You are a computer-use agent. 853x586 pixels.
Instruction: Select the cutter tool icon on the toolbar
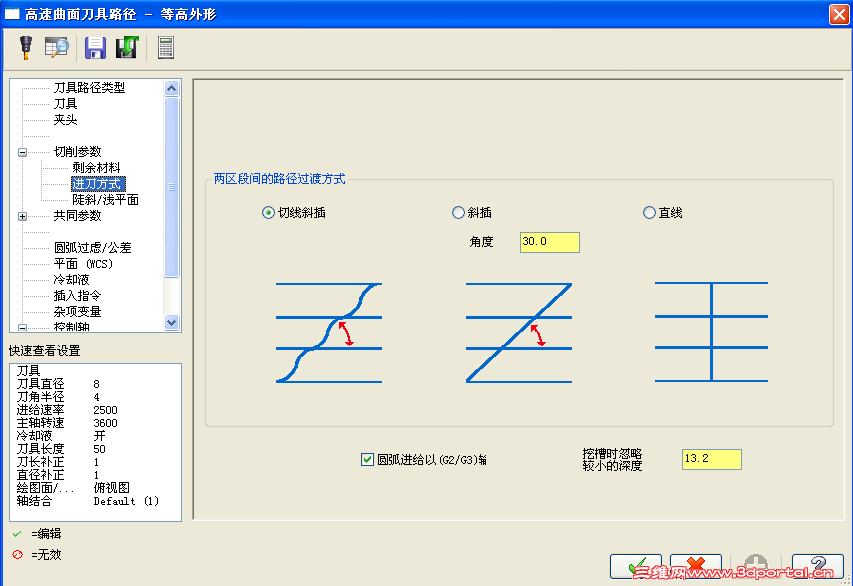[x=24, y=47]
